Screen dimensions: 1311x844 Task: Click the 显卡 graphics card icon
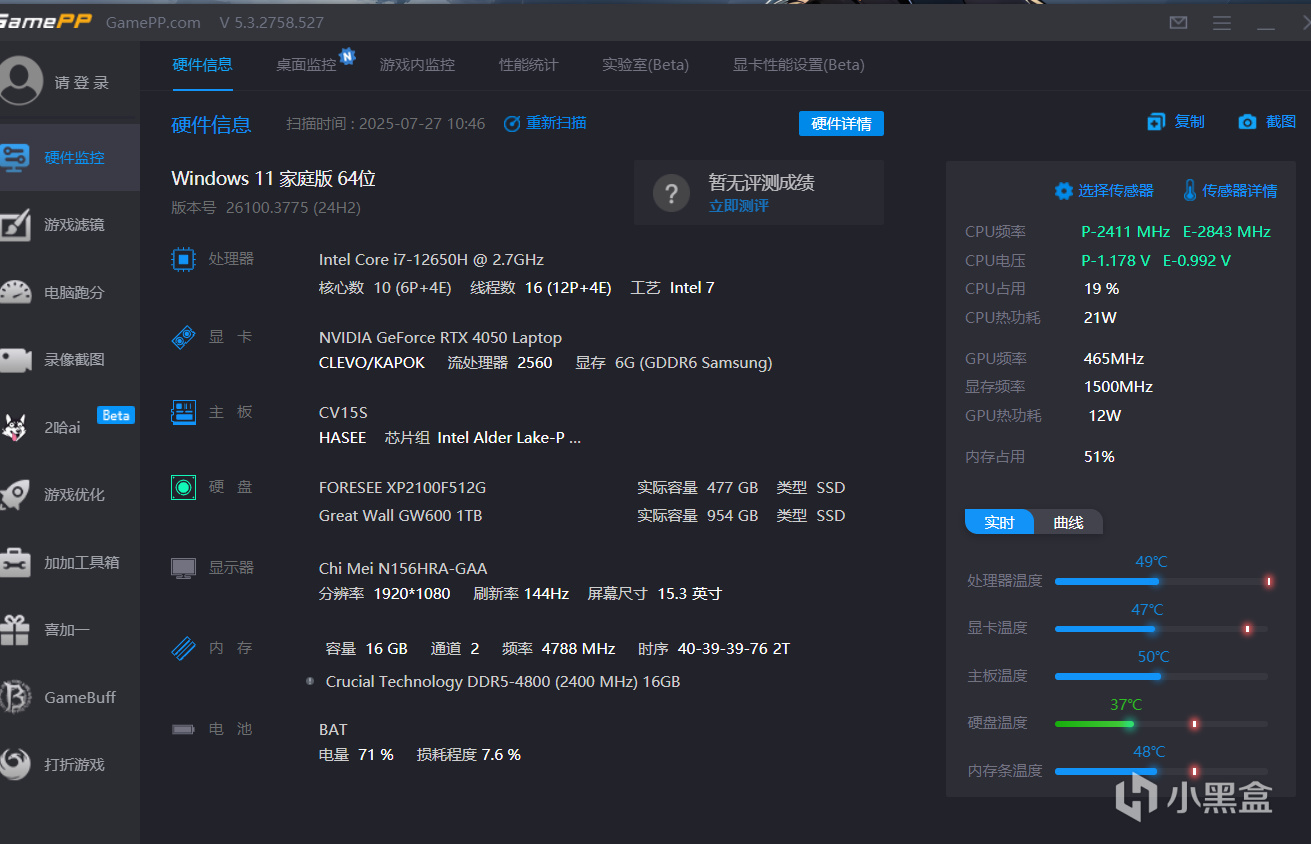(x=183, y=338)
